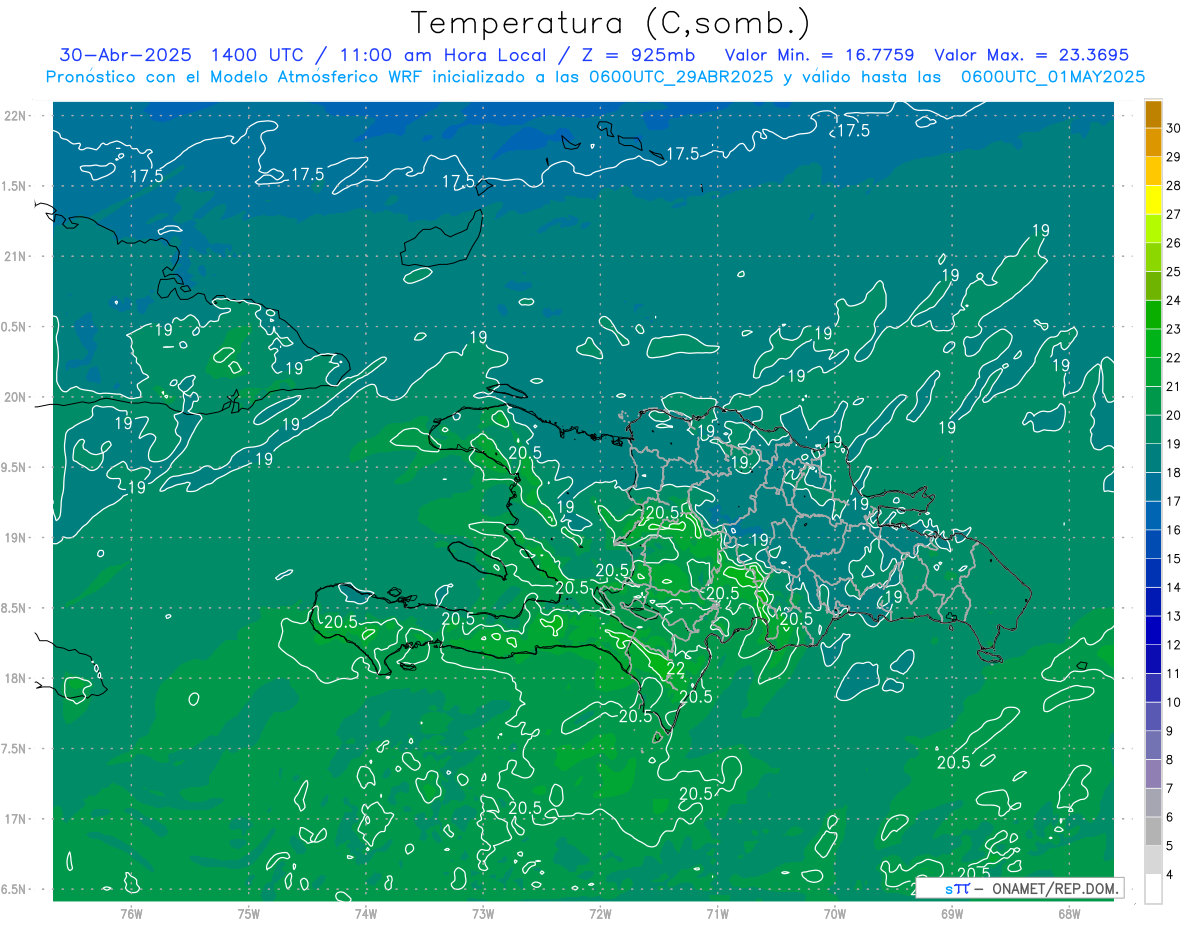Pick the purple swatch between 7 and 8
The width and height of the screenshot is (1200, 927).
coord(1153,774)
